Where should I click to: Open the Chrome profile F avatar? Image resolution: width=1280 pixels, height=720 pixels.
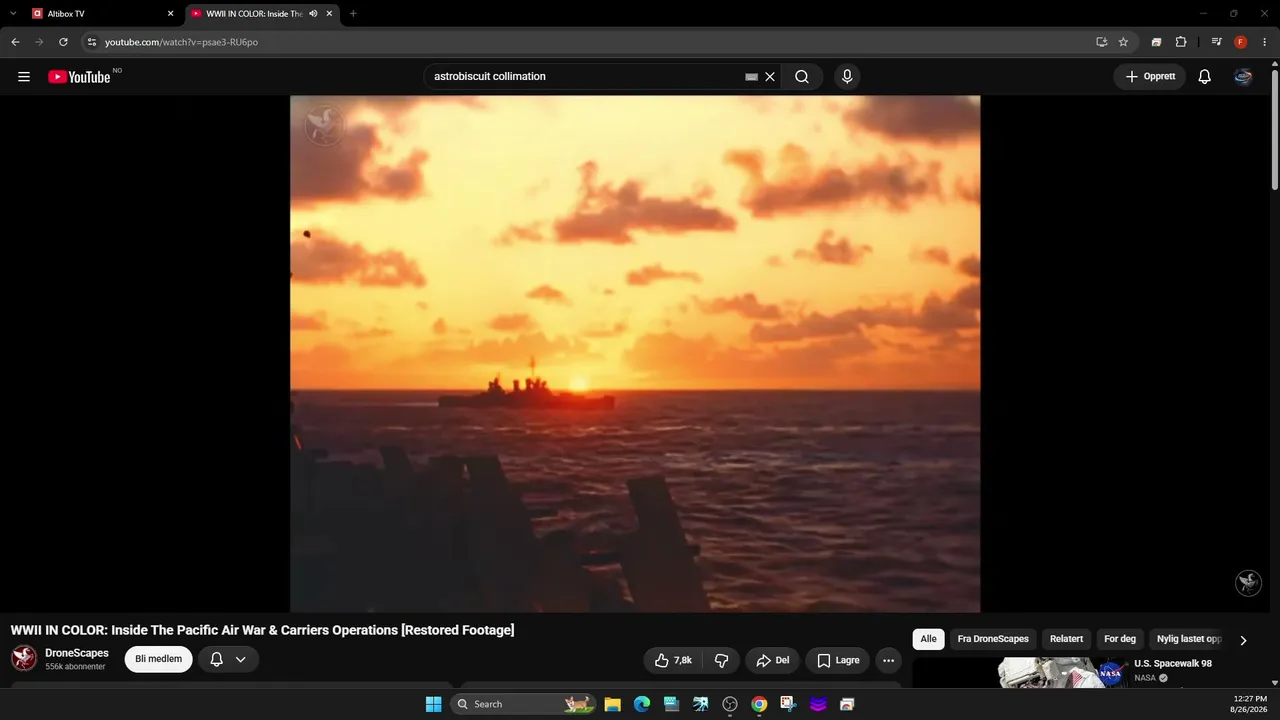[x=1241, y=42]
